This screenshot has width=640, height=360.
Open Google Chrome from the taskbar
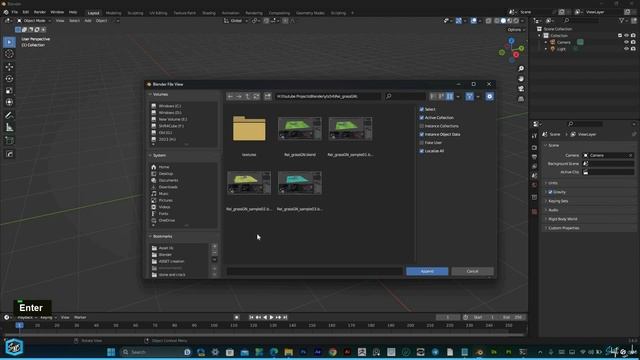coord(333,352)
